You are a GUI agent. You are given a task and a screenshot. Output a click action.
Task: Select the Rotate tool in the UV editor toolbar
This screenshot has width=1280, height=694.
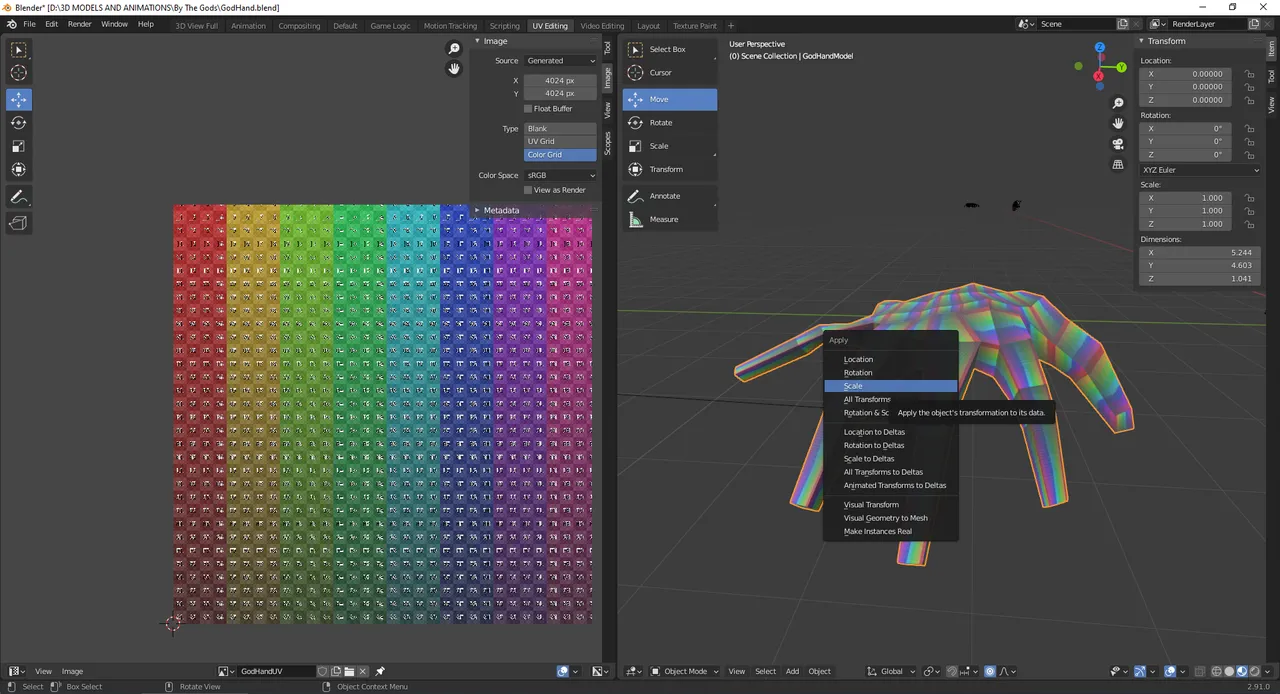click(18, 122)
